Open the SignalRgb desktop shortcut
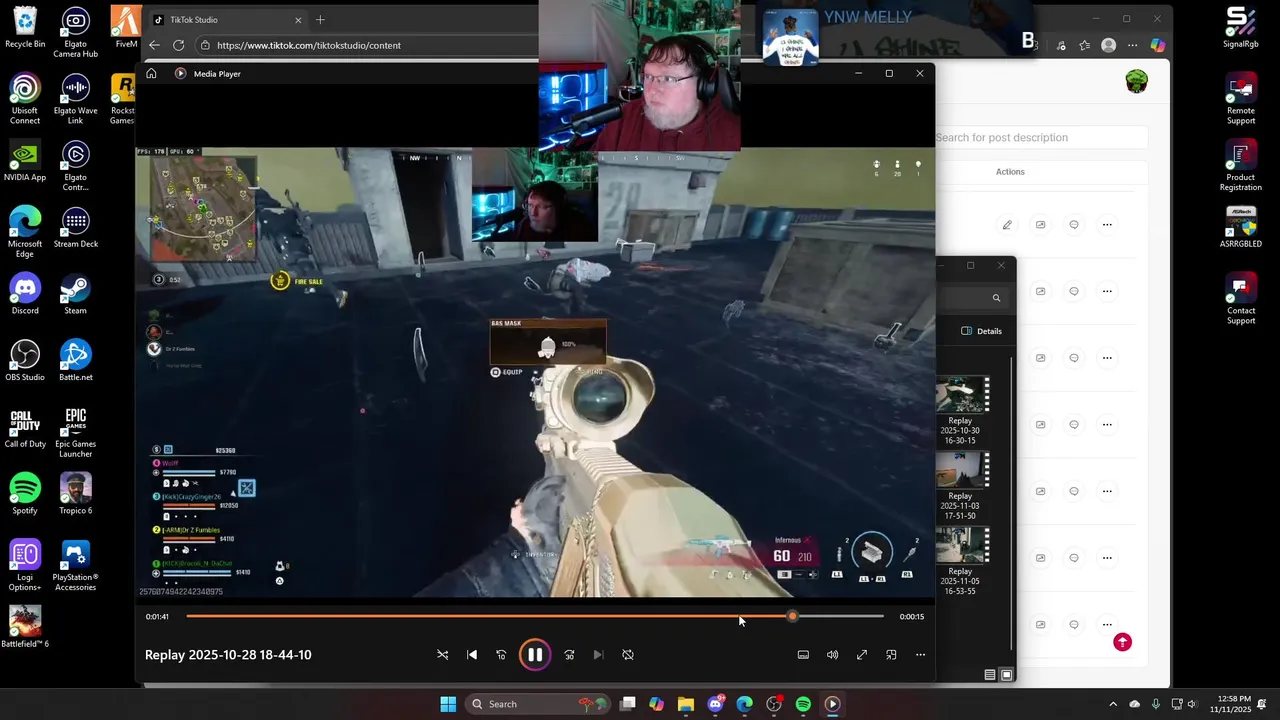Viewport: 1280px width, 720px height. click(1241, 28)
